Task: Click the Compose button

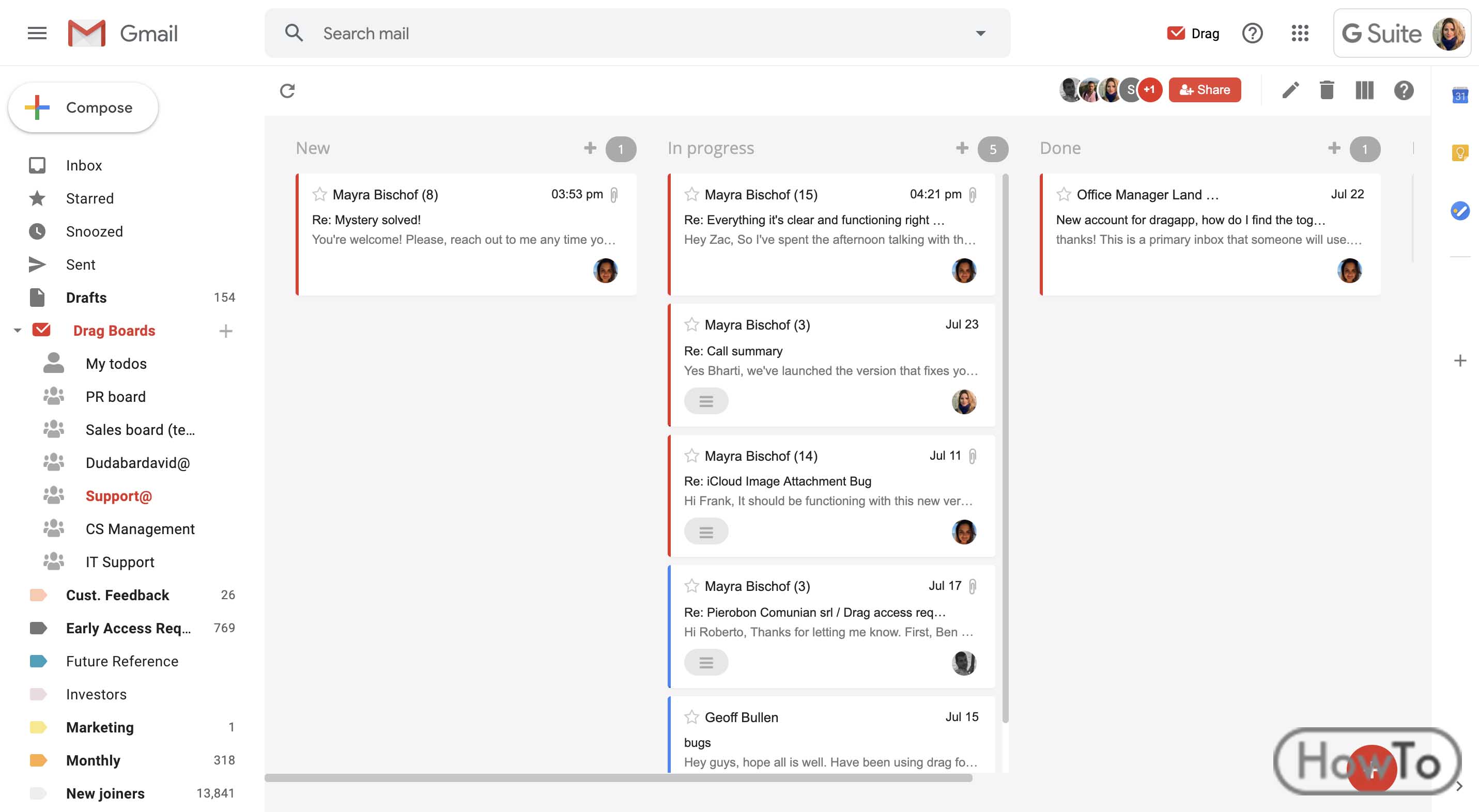Action: [x=83, y=107]
